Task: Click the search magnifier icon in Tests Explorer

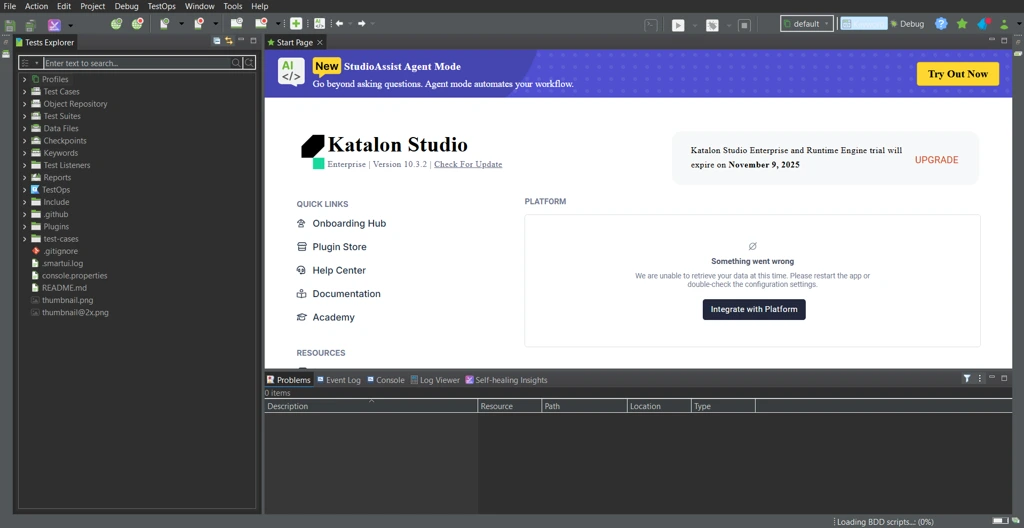Action: [x=236, y=63]
